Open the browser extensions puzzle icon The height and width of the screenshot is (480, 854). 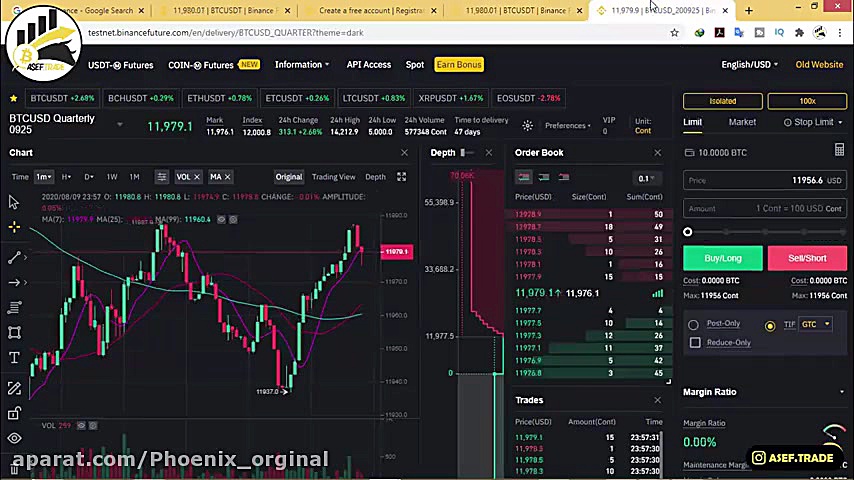[x=799, y=33]
